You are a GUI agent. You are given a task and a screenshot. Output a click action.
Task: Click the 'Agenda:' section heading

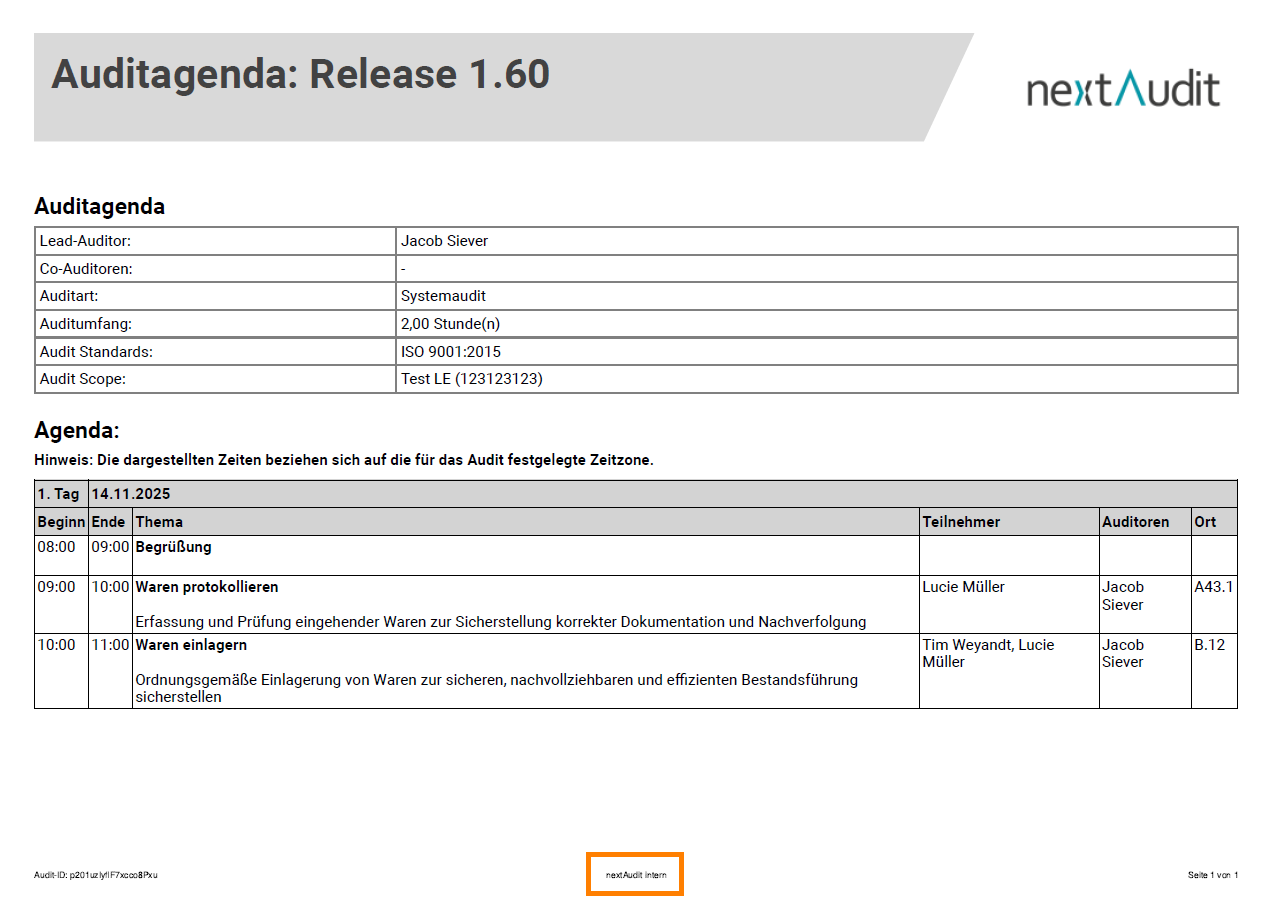(77, 431)
